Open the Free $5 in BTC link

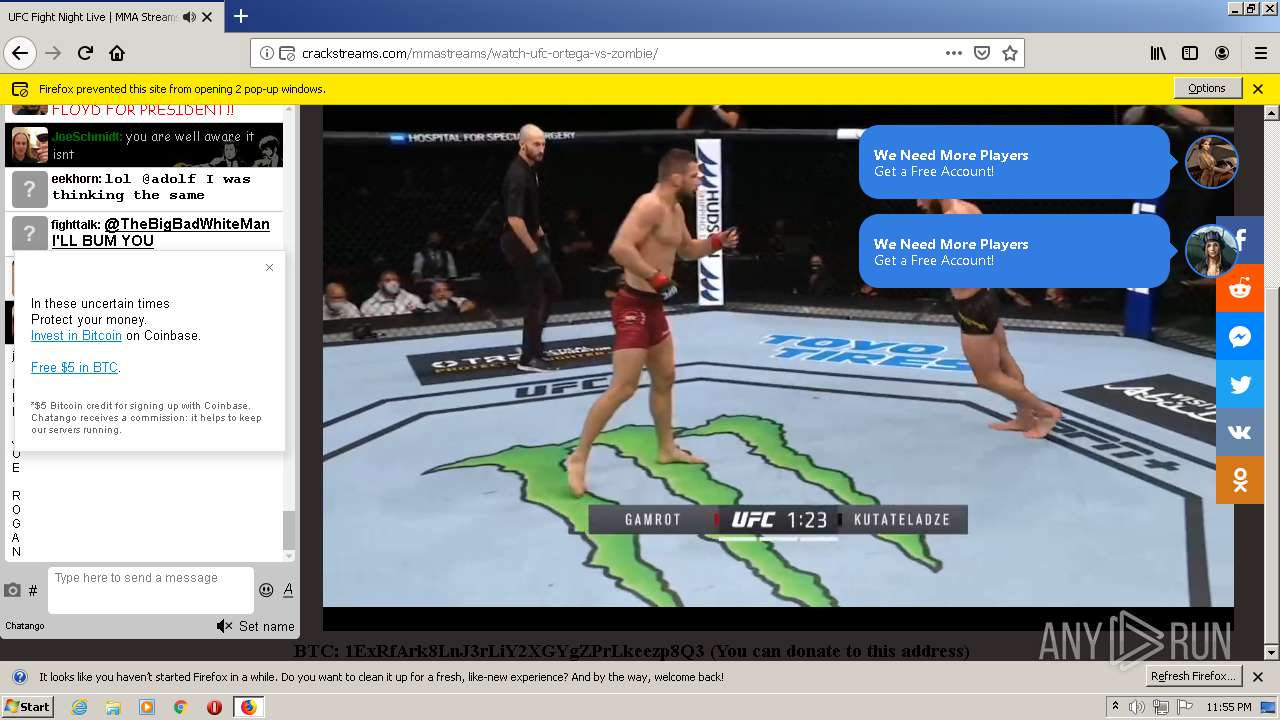click(x=74, y=368)
